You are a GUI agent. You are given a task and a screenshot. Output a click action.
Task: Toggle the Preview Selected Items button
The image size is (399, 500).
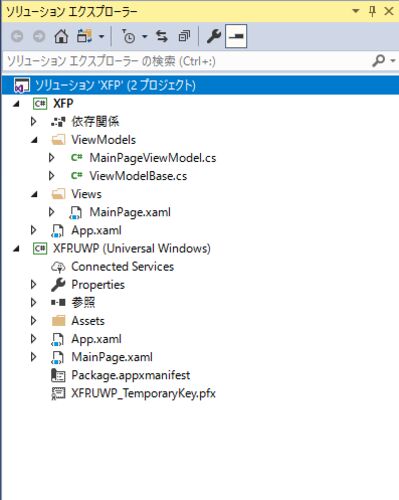[236, 36]
